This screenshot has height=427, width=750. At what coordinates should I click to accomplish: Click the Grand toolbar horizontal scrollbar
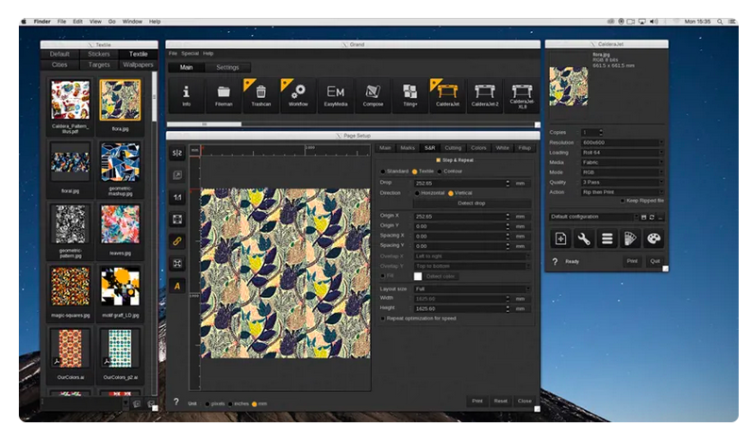point(205,124)
